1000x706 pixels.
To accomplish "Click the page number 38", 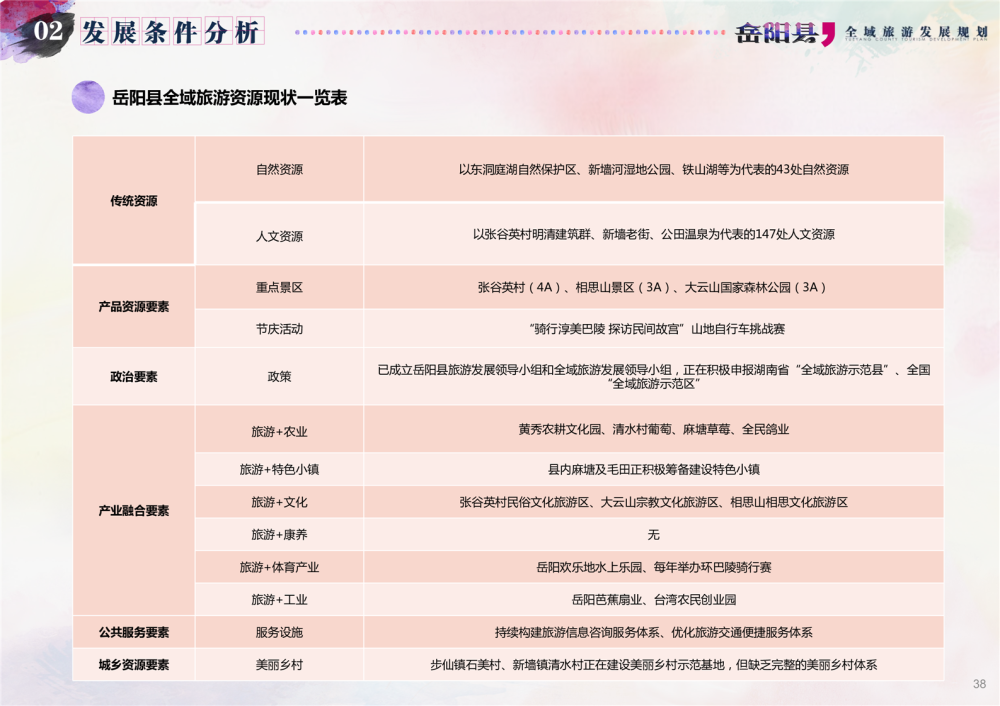I will [x=979, y=684].
